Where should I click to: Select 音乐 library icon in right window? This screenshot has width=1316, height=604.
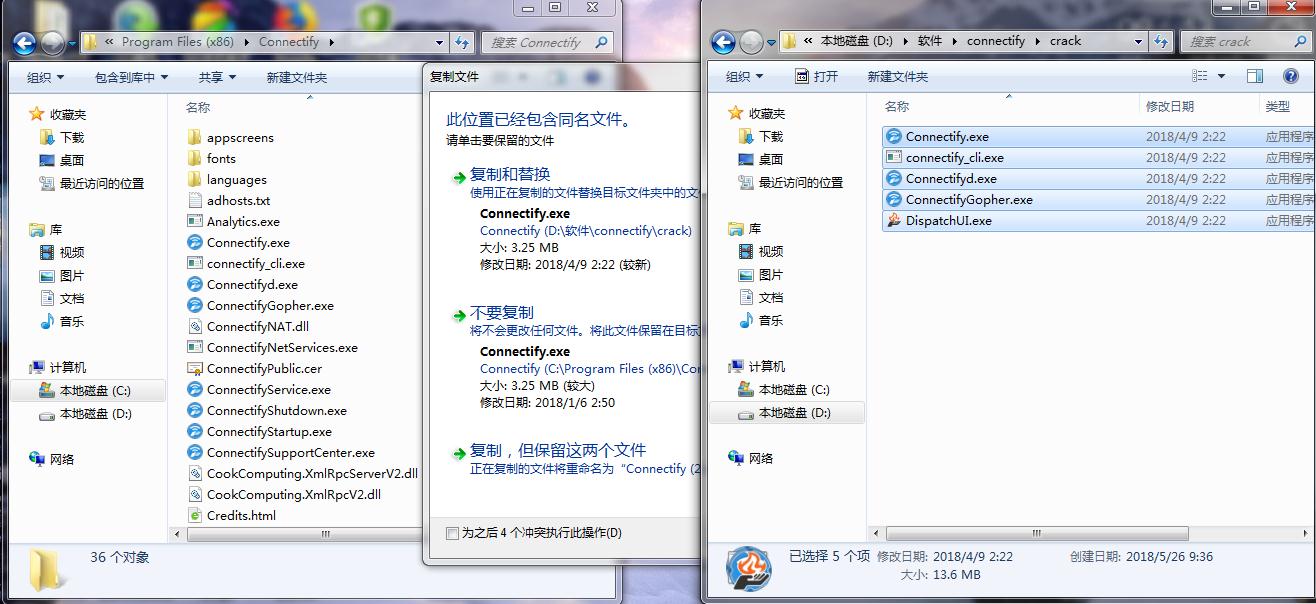point(746,321)
